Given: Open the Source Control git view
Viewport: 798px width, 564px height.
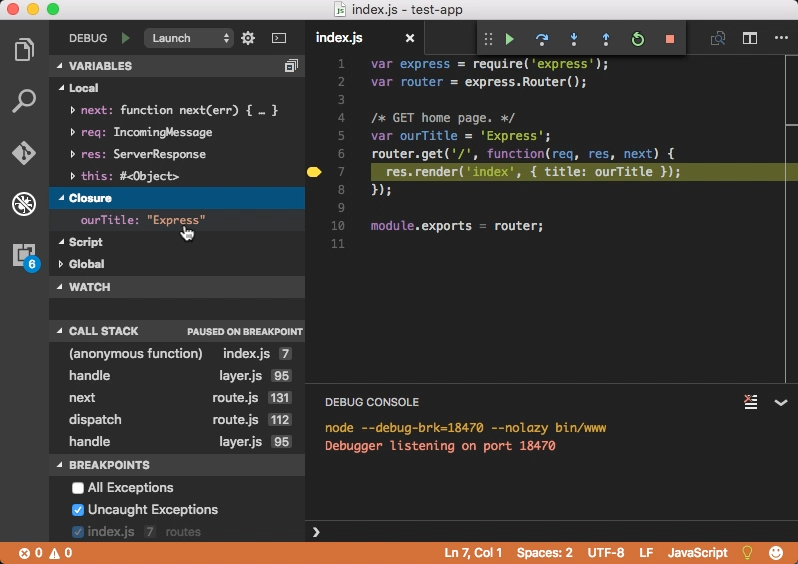Looking at the screenshot, I should tap(24, 153).
